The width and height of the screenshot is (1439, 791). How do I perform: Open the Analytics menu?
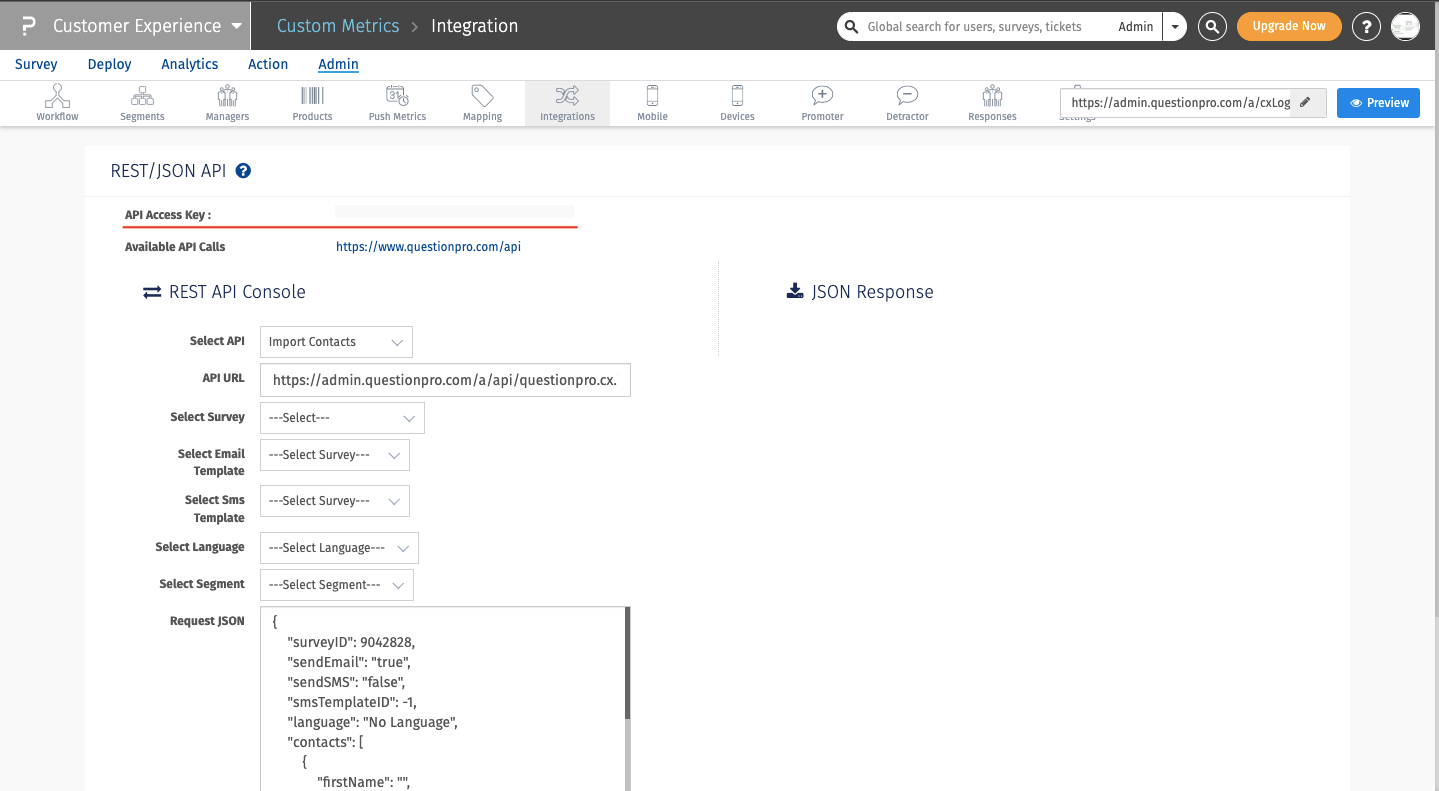point(189,64)
